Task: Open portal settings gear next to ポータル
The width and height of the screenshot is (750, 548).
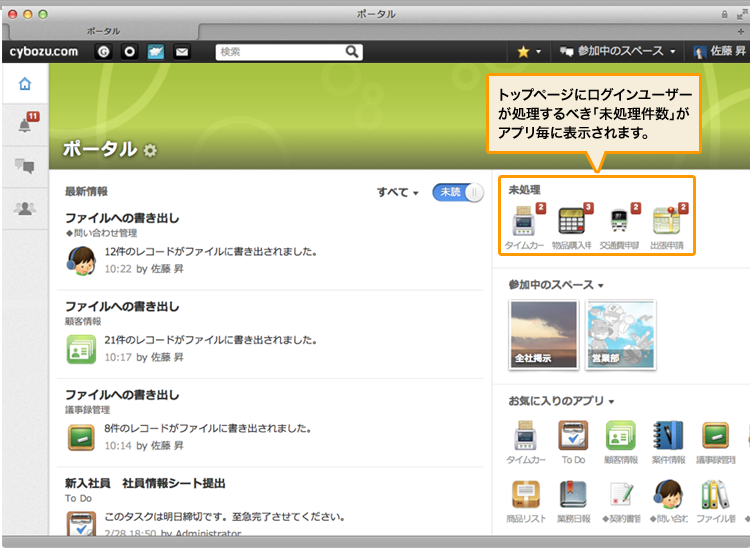Action: tap(150, 150)
